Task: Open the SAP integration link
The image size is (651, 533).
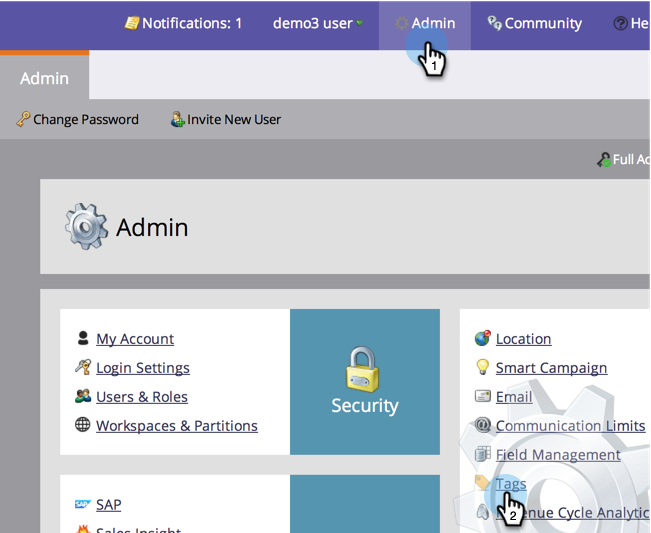Action: click(x=108, y=505)
